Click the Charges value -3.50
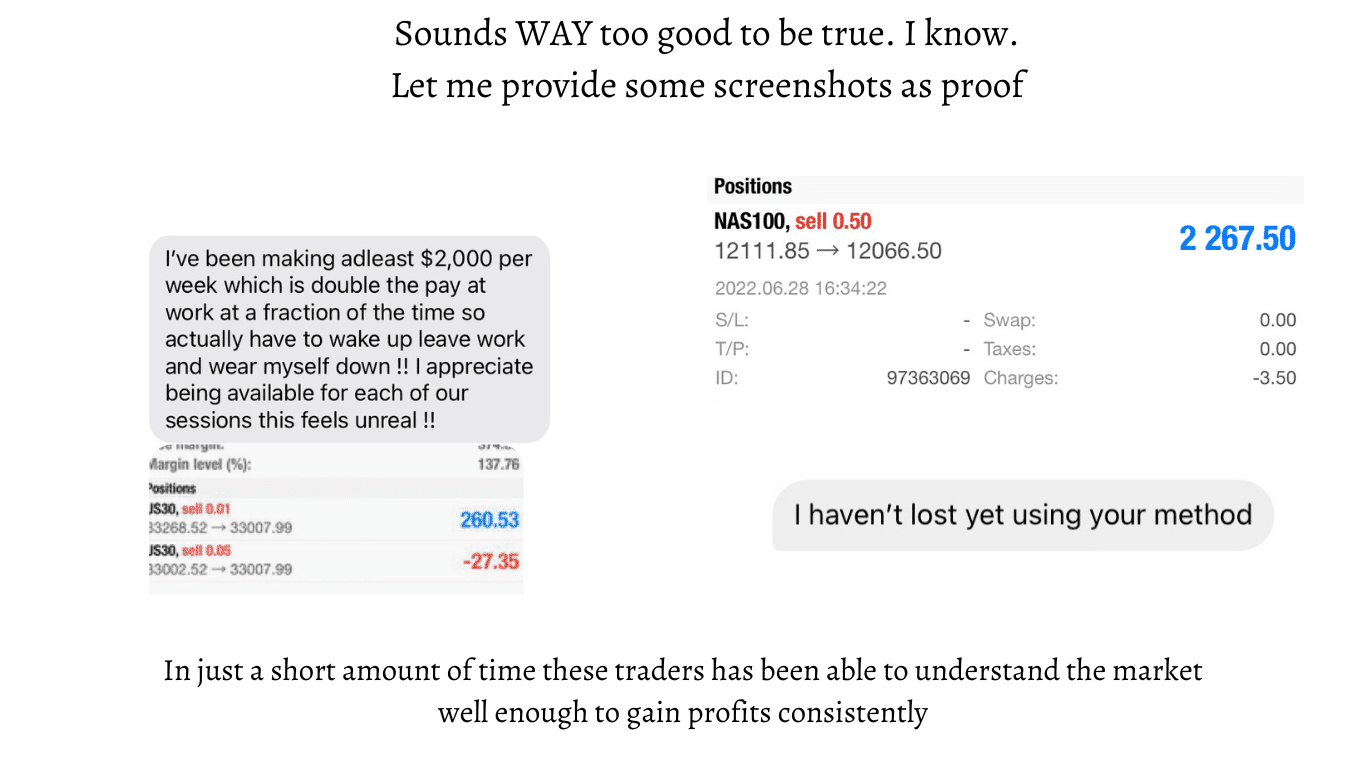 pos(1274,378)
